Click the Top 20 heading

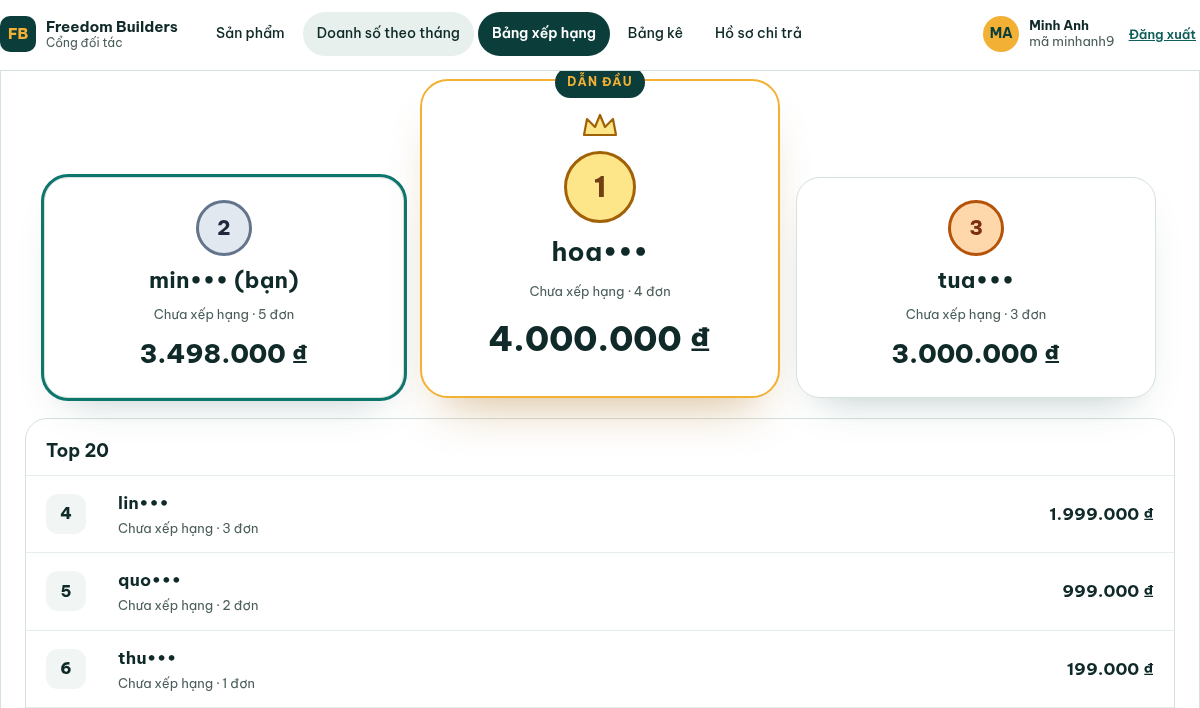(x=78, y=451)
